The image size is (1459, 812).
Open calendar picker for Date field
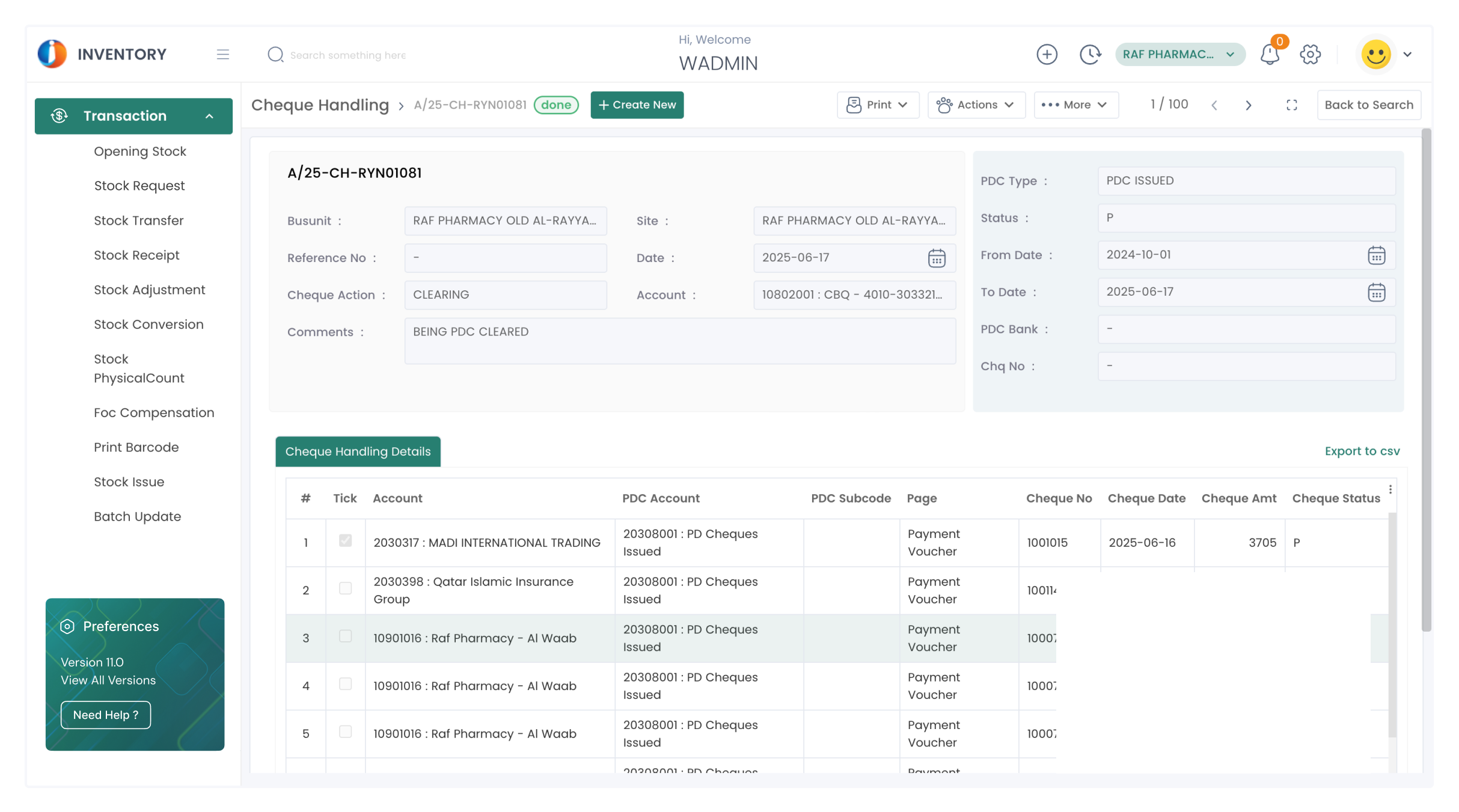pyautogui.click(x=937, y=258)
